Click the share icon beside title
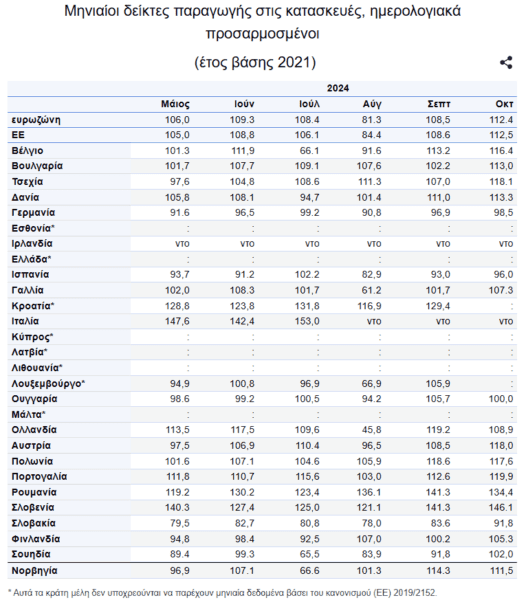This screenshot has height=600, width=526. [506, 63]
